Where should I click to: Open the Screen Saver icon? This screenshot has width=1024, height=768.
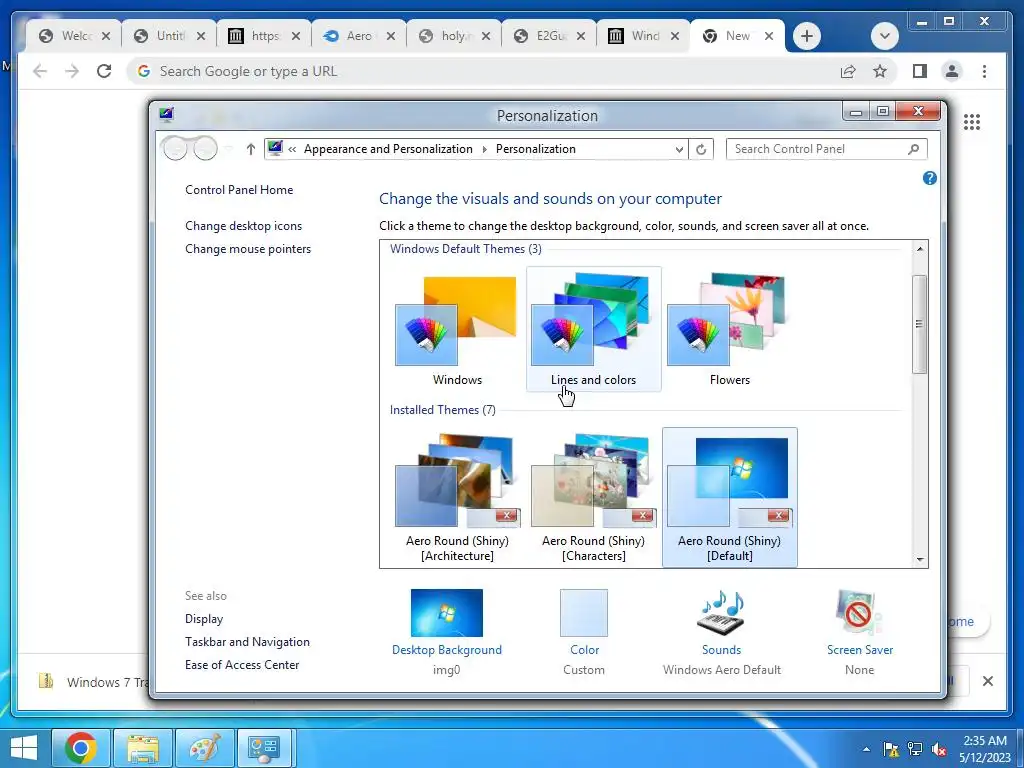(x=859, y=613)
